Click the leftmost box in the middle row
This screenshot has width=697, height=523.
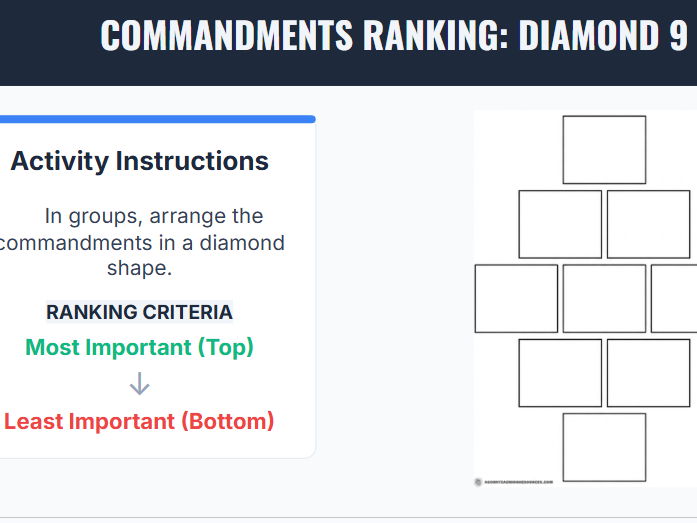coord(516,299)
